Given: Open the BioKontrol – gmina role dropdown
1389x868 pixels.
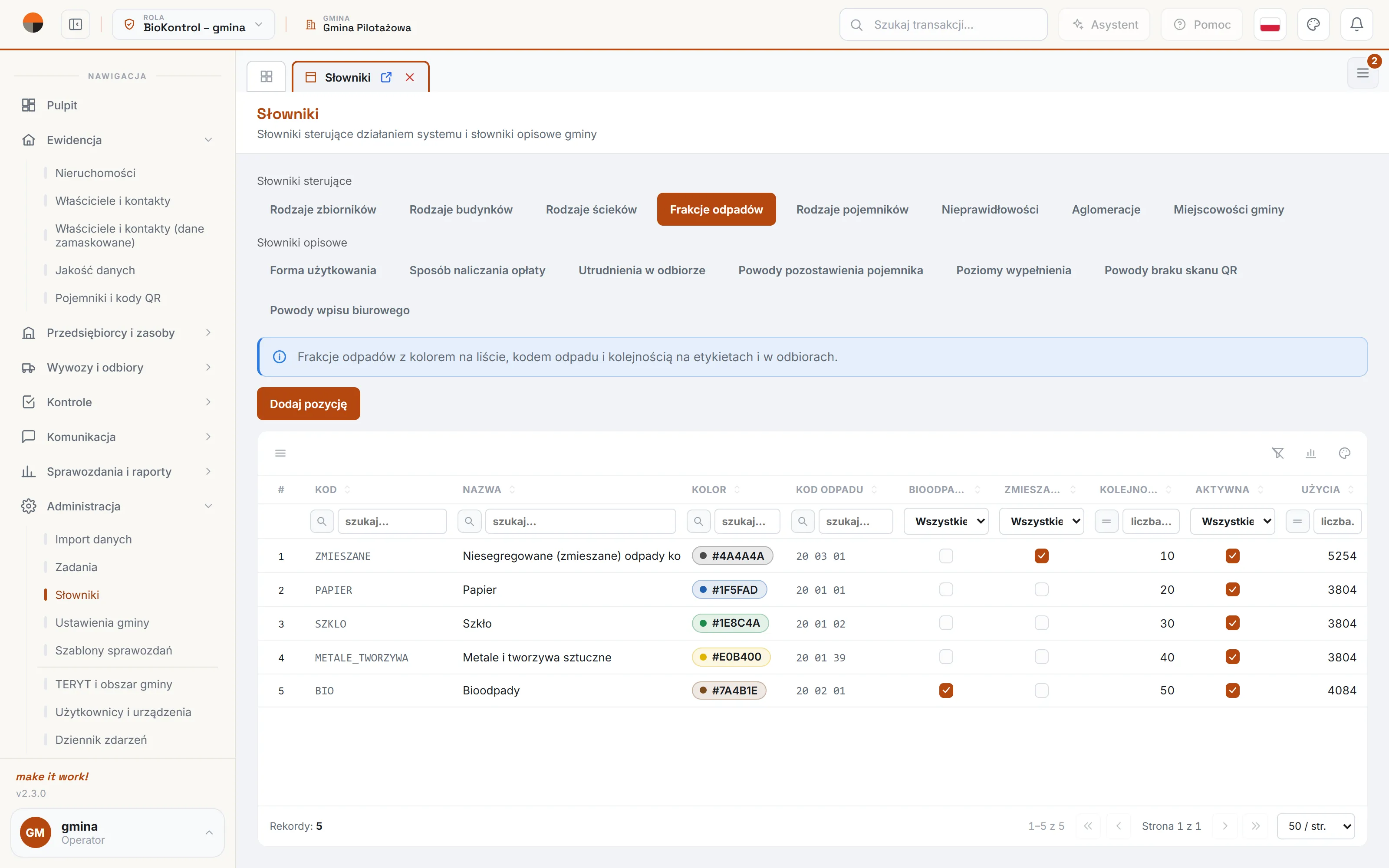Looking at the screenshot, I should tap(194, 24).
